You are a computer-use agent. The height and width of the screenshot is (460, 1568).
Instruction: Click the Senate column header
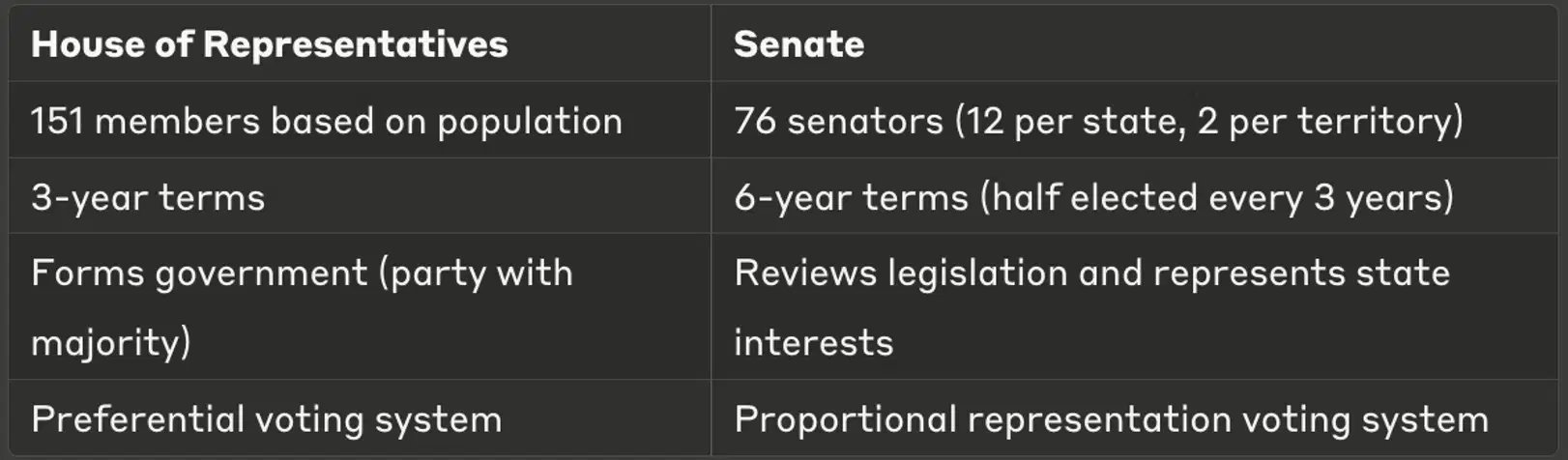click(x=1135, y=43)
